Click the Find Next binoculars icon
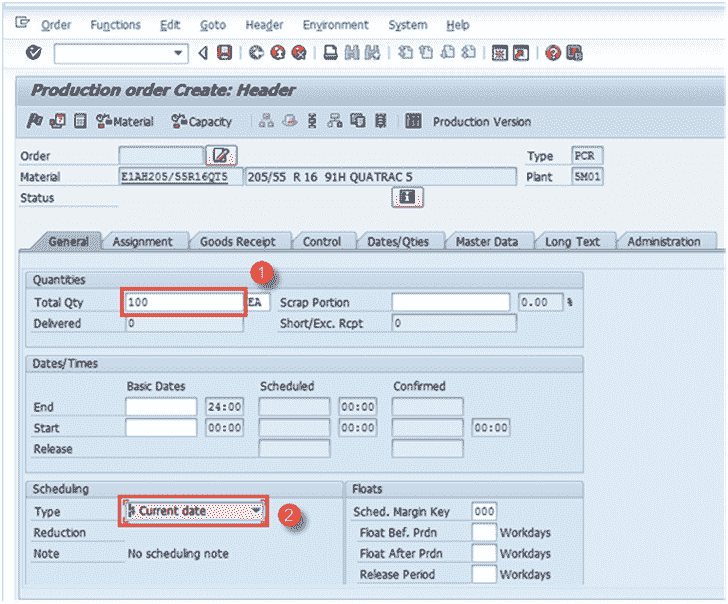Viewport: 728px width, 604px height. coord(372,53)
